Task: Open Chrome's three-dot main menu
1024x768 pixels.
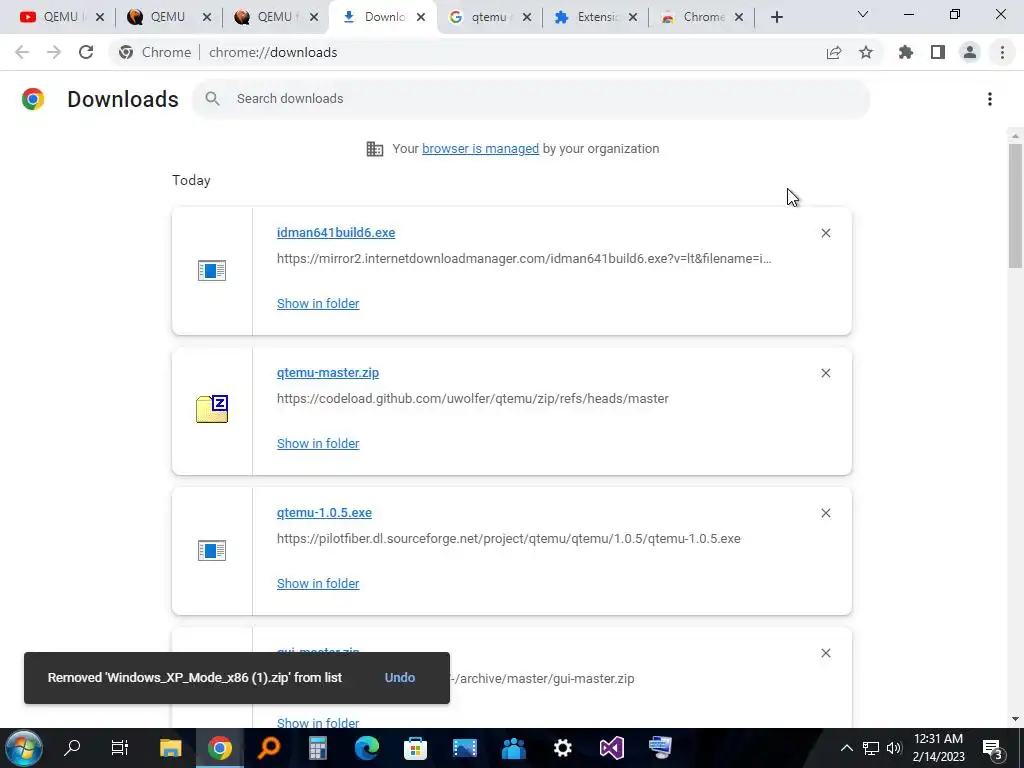Action: tap(1002, 52)
